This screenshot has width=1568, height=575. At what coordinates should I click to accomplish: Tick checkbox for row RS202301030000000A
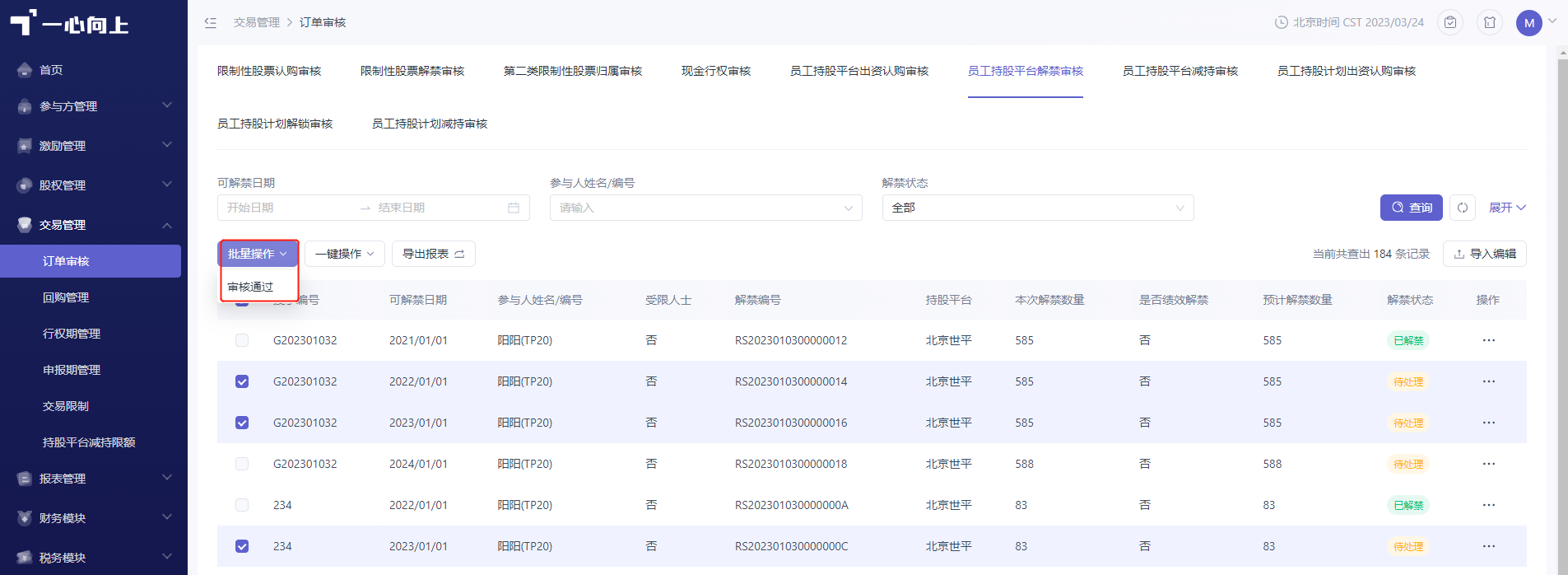point(242,505)
